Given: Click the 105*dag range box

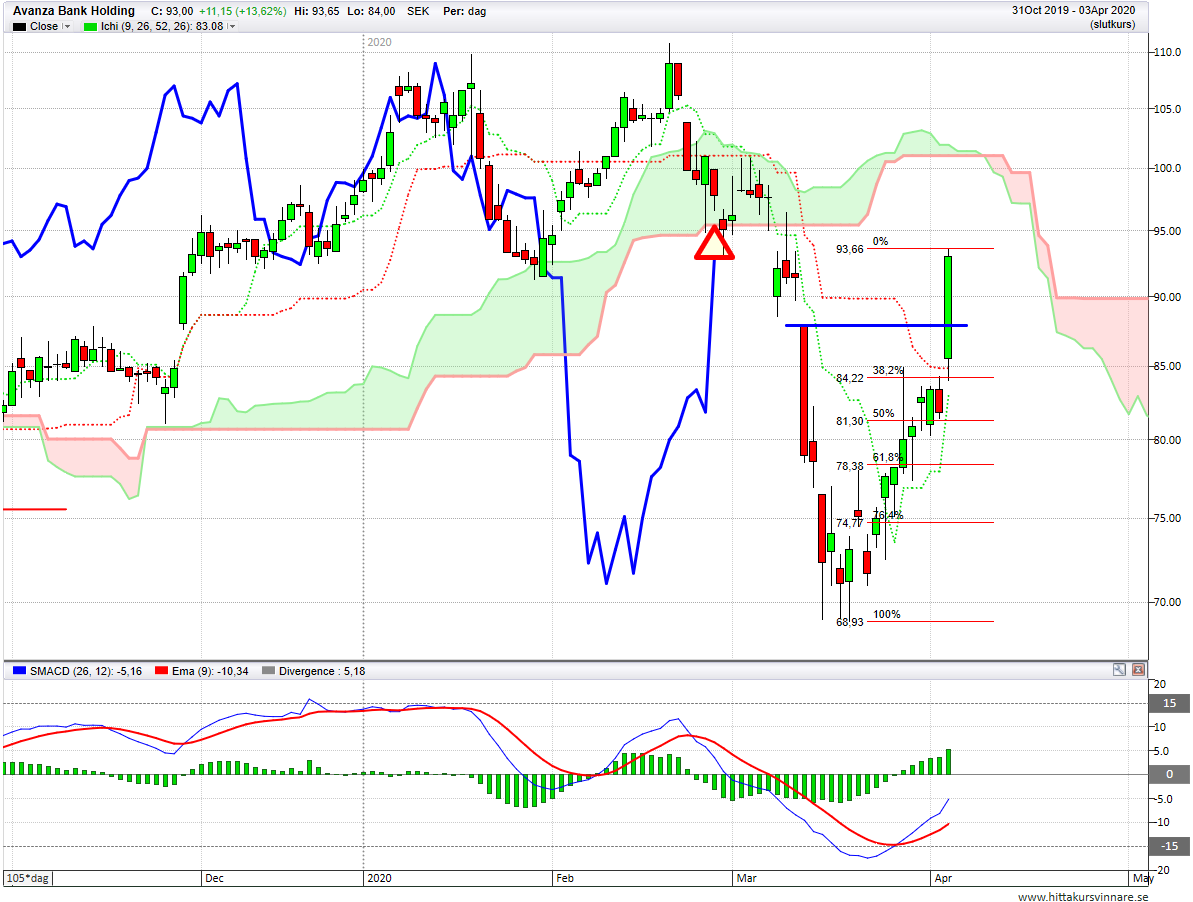Looking at the screenshot, I should pos(28,878).
